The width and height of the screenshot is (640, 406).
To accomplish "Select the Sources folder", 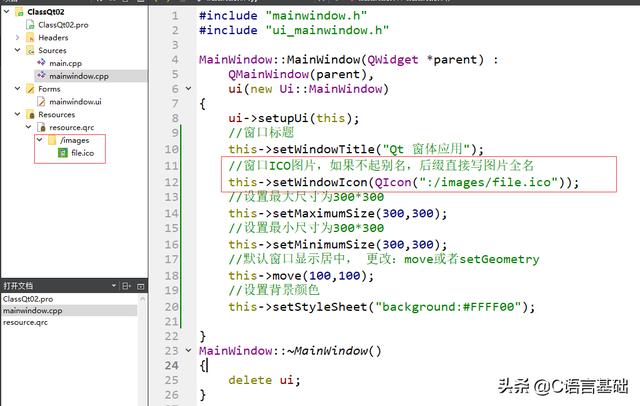I will click(52, 50).
